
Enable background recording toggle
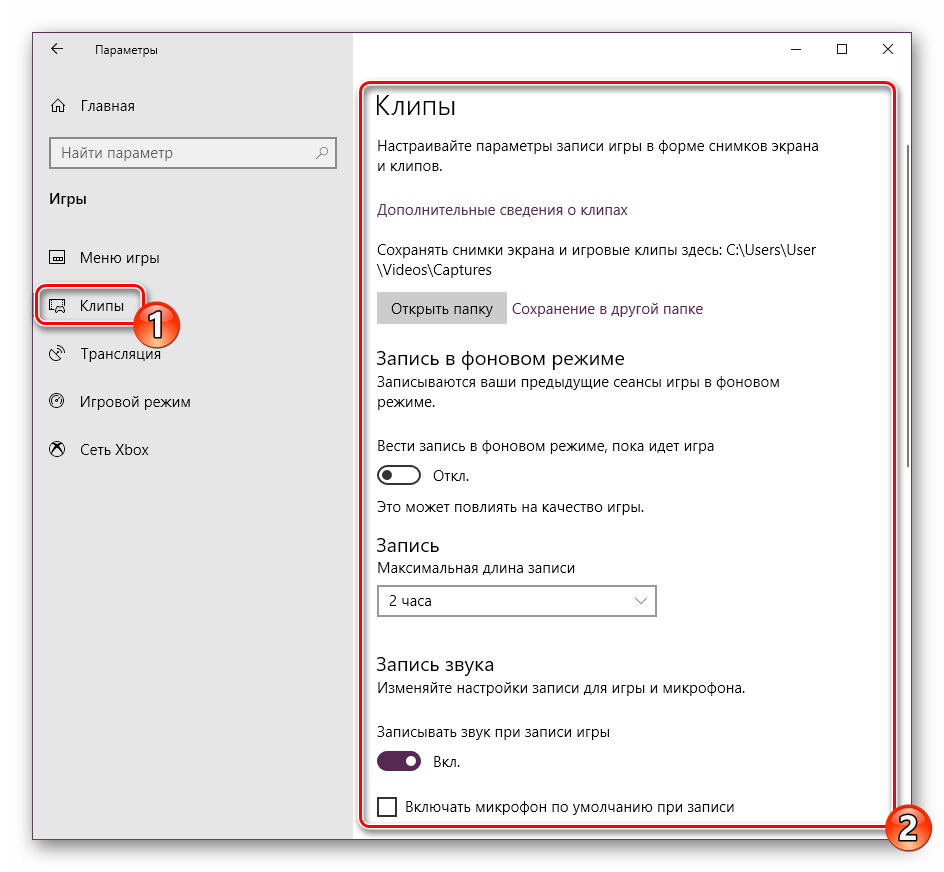click(x=398, y=475)
